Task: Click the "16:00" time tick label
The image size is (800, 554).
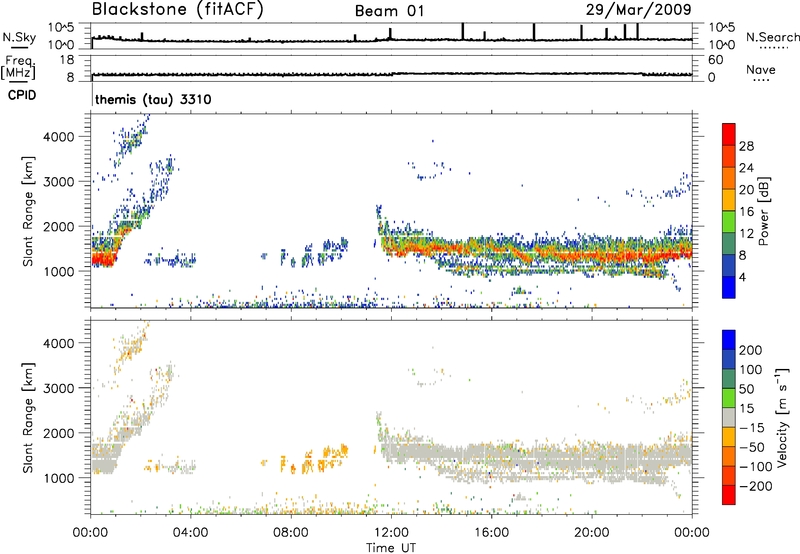Action: click(x=491, y=533)
